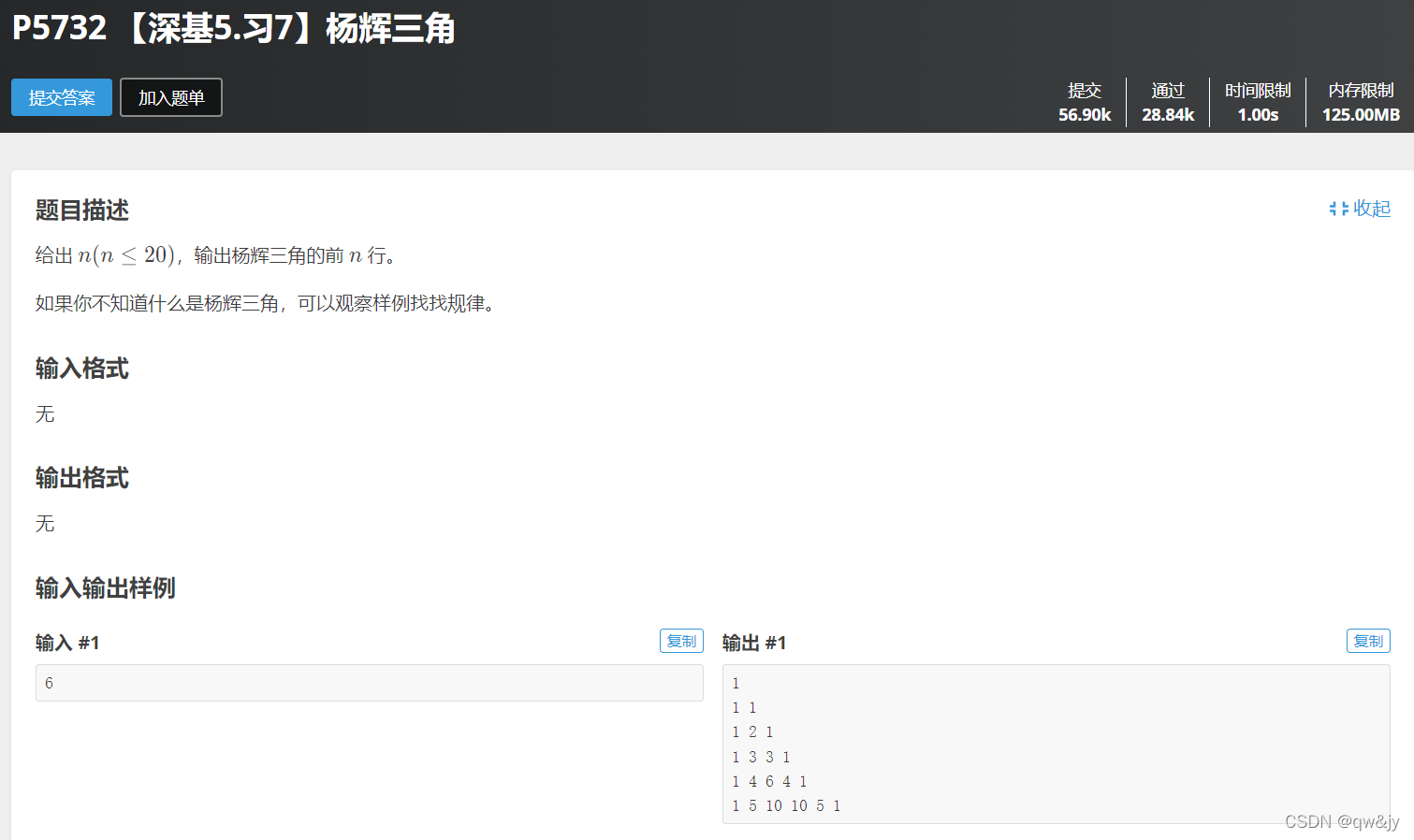
Task: Click output row 1 5 10 10 5 1
Action: [x=786, y=805]
